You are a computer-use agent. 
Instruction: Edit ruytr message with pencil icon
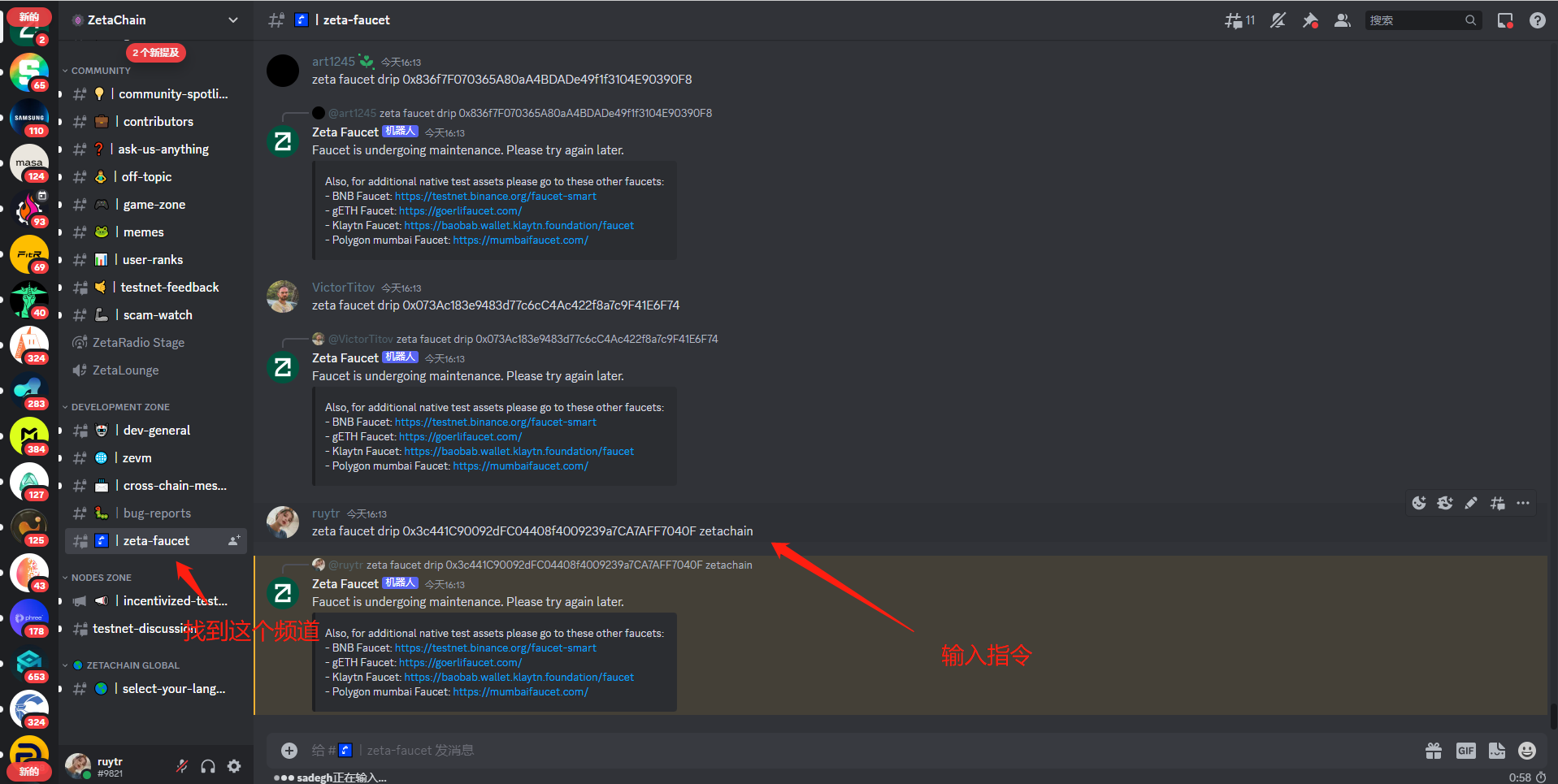click(1471, 504)
